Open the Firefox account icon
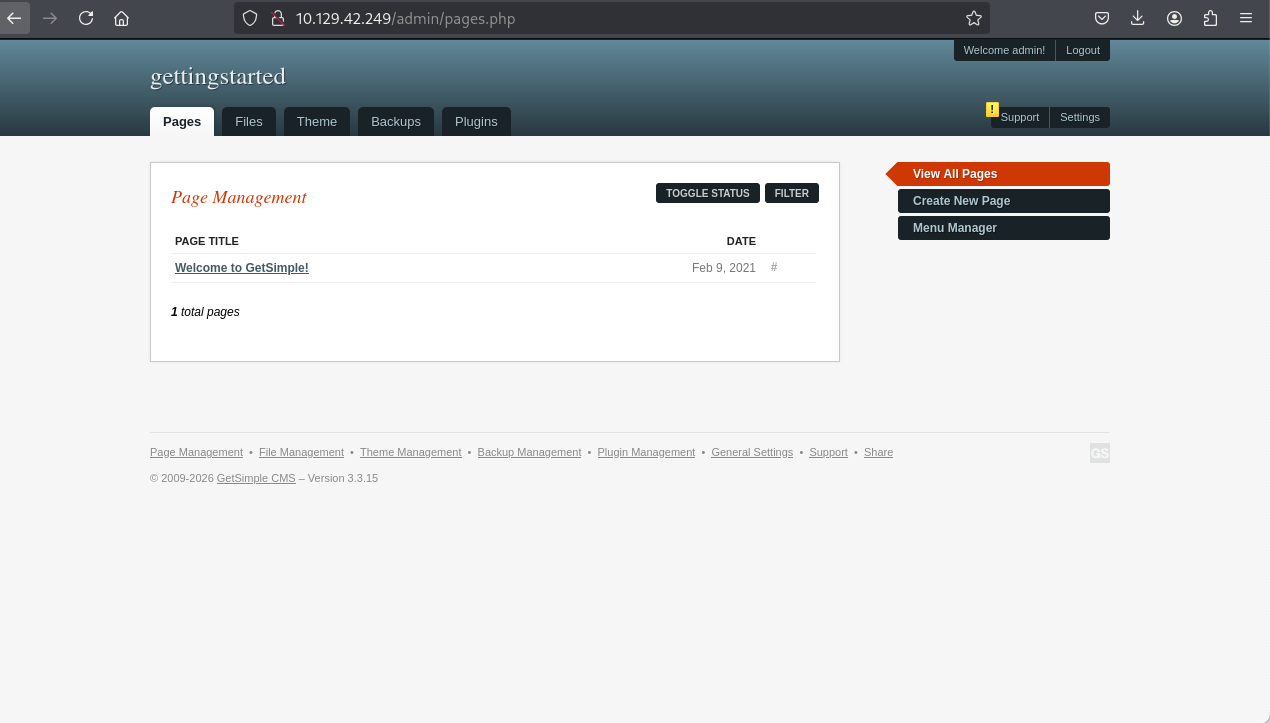1270x723 pixels. 1175,18
